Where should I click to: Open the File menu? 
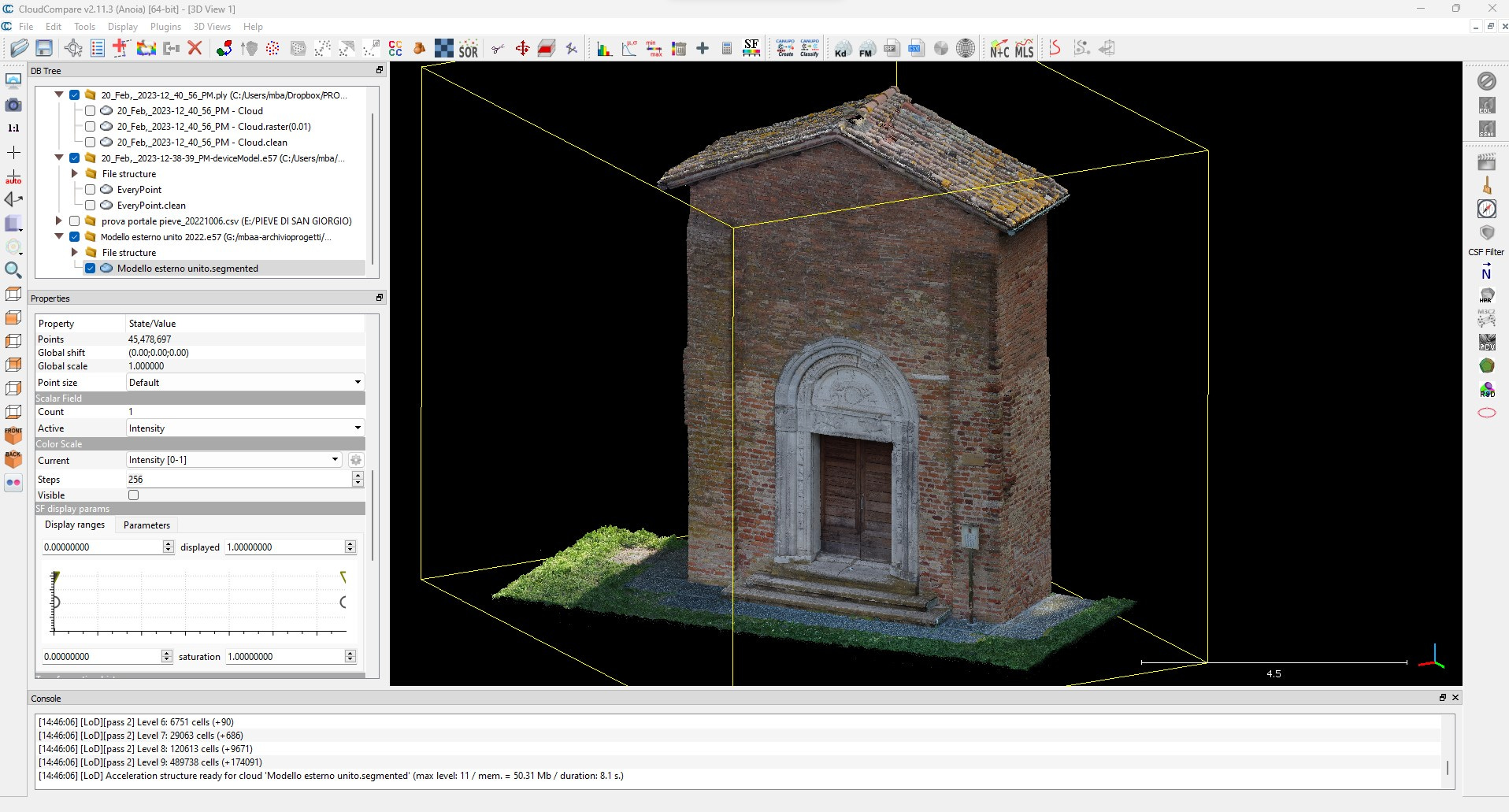[26, 27]
